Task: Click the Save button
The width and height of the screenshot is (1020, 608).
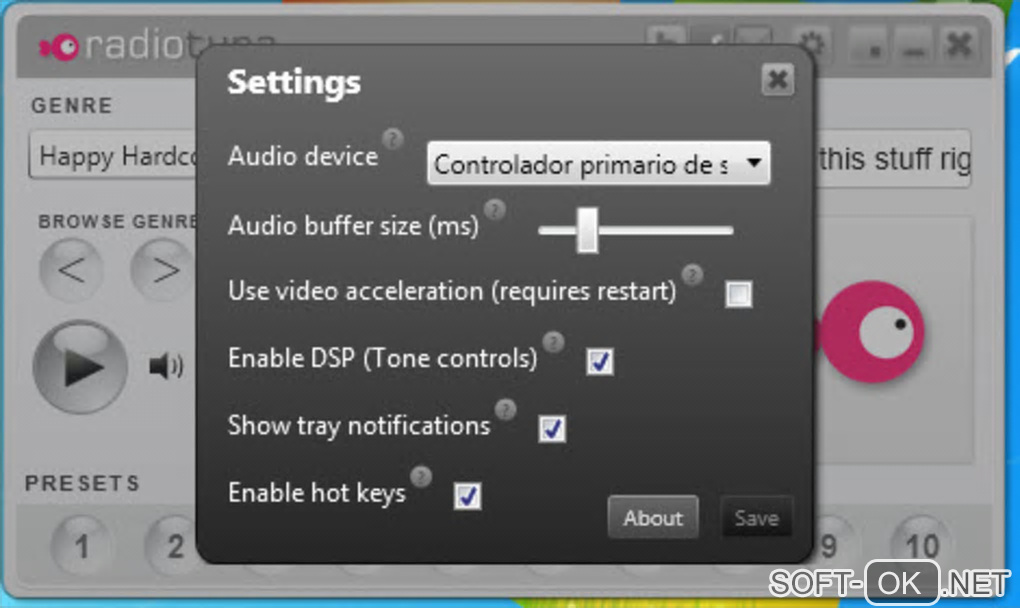Action: pos(757,518)
